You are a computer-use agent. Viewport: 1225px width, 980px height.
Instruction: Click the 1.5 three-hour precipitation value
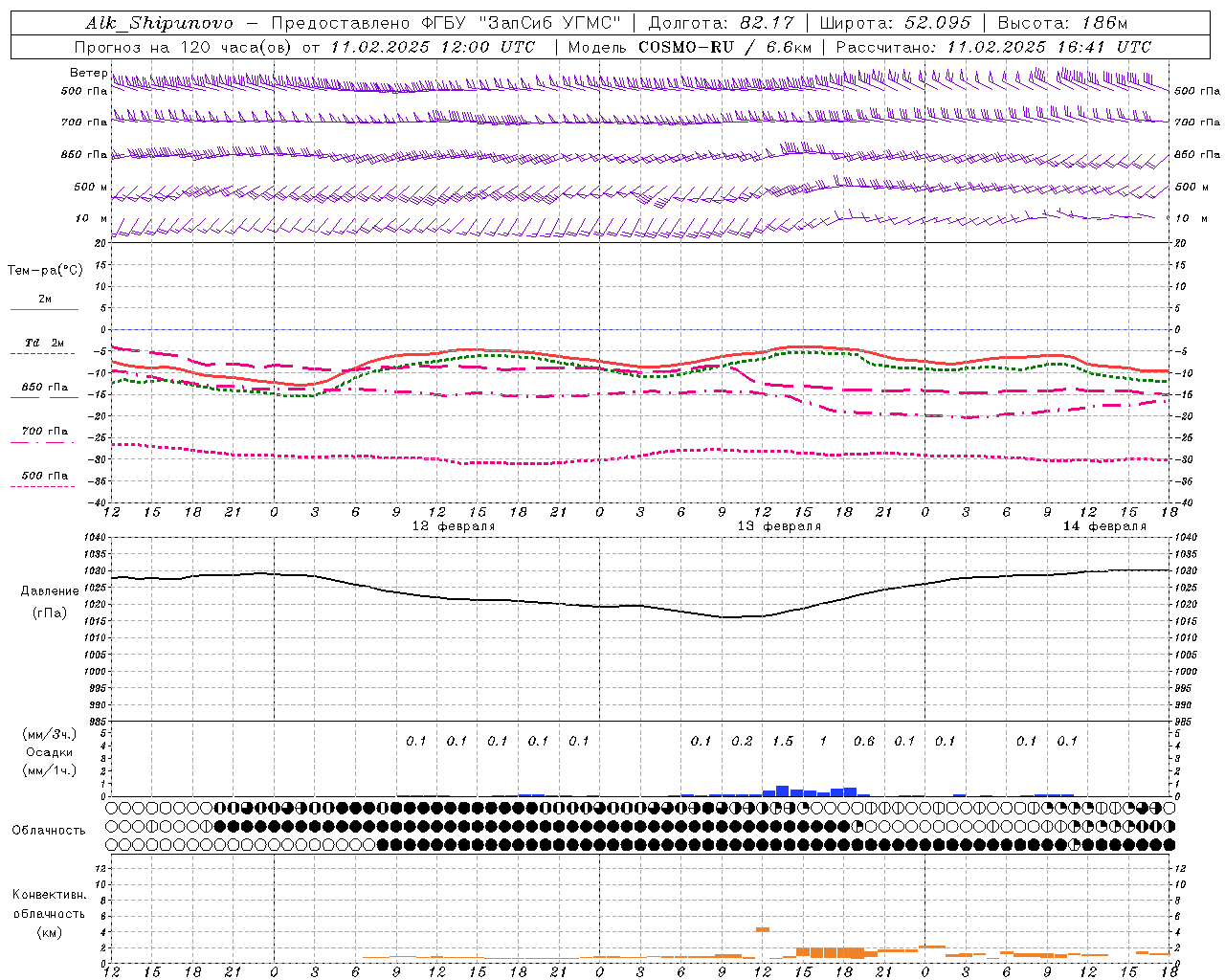click(783, 741)
